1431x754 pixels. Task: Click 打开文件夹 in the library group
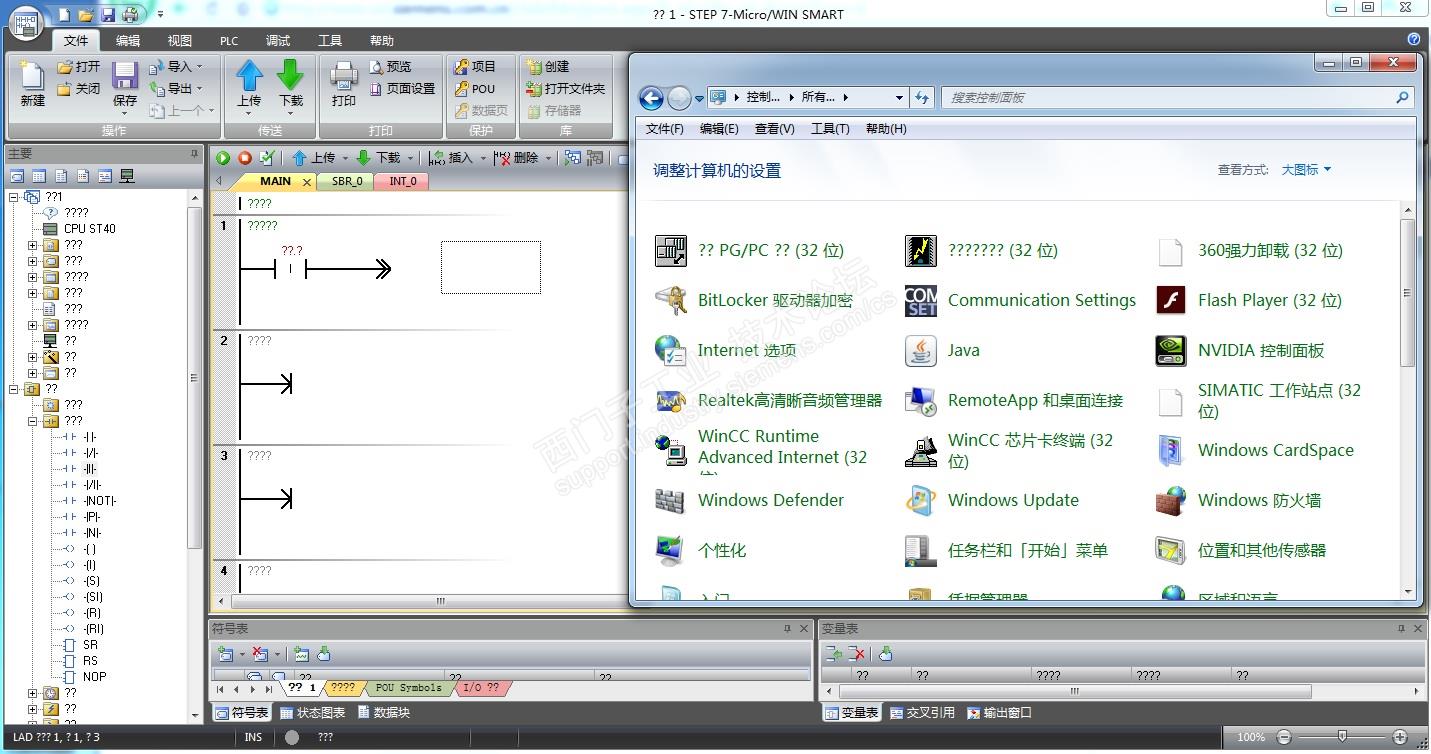(x=566, y=89)
